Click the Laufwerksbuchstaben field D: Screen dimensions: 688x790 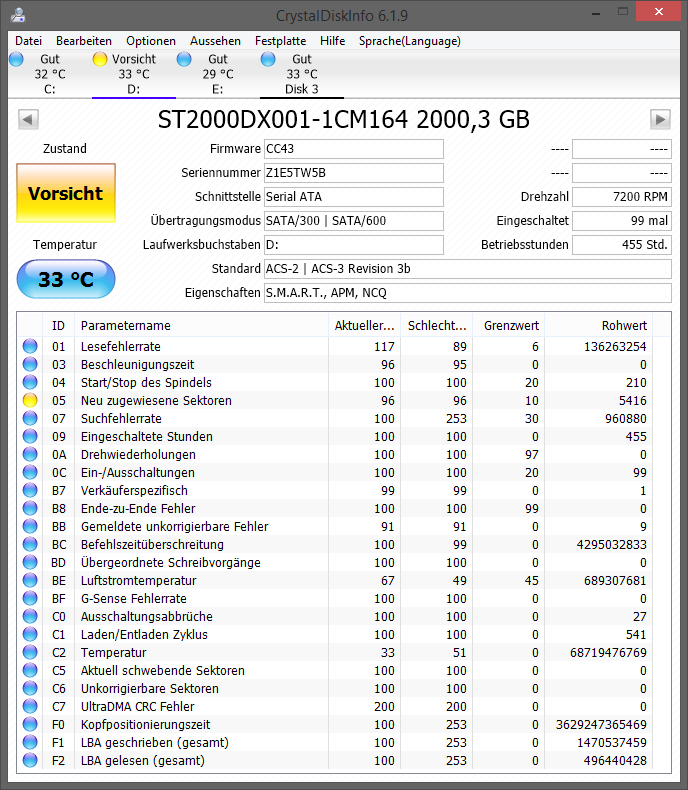tap(354, 244)
